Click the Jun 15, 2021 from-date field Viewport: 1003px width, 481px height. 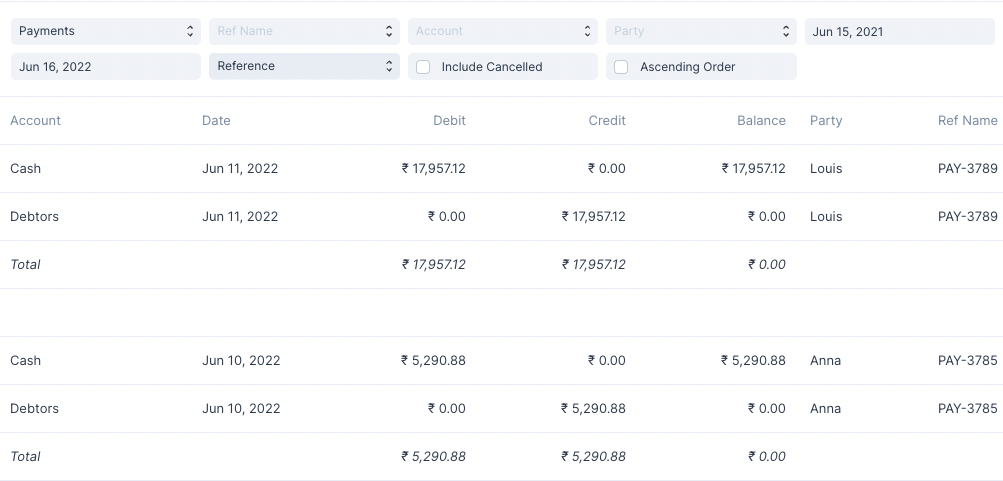tap(899, 31)
